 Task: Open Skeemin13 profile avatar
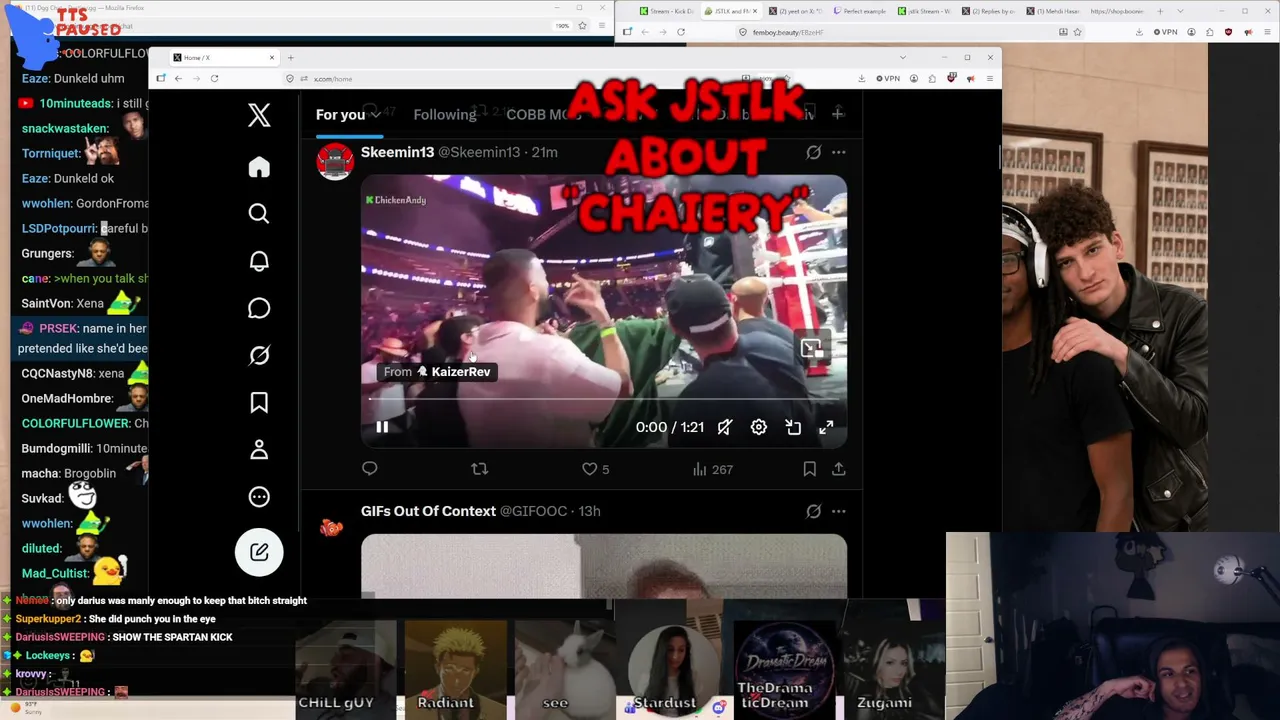335,161
